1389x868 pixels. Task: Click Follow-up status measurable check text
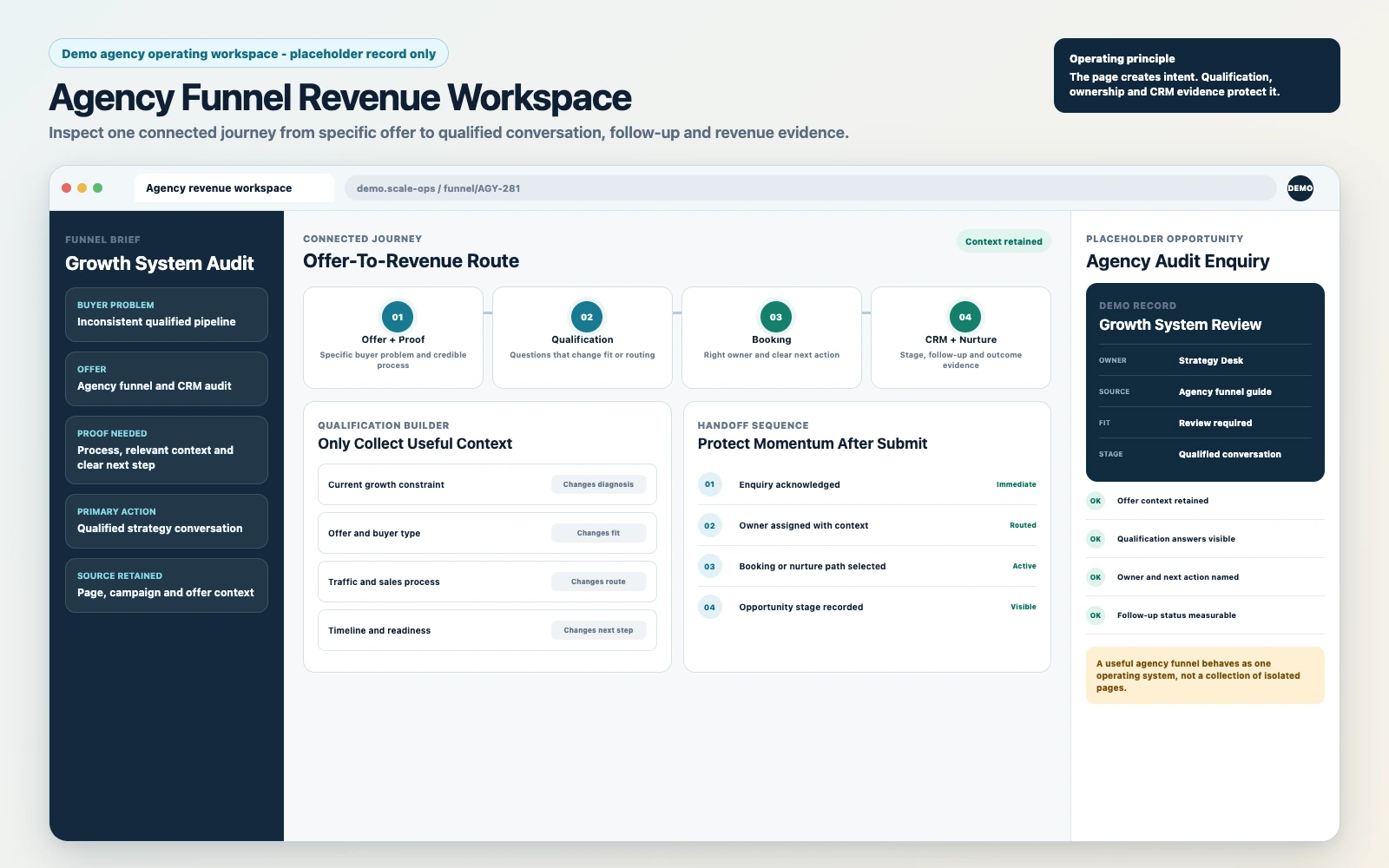[x=1176, y=615]
